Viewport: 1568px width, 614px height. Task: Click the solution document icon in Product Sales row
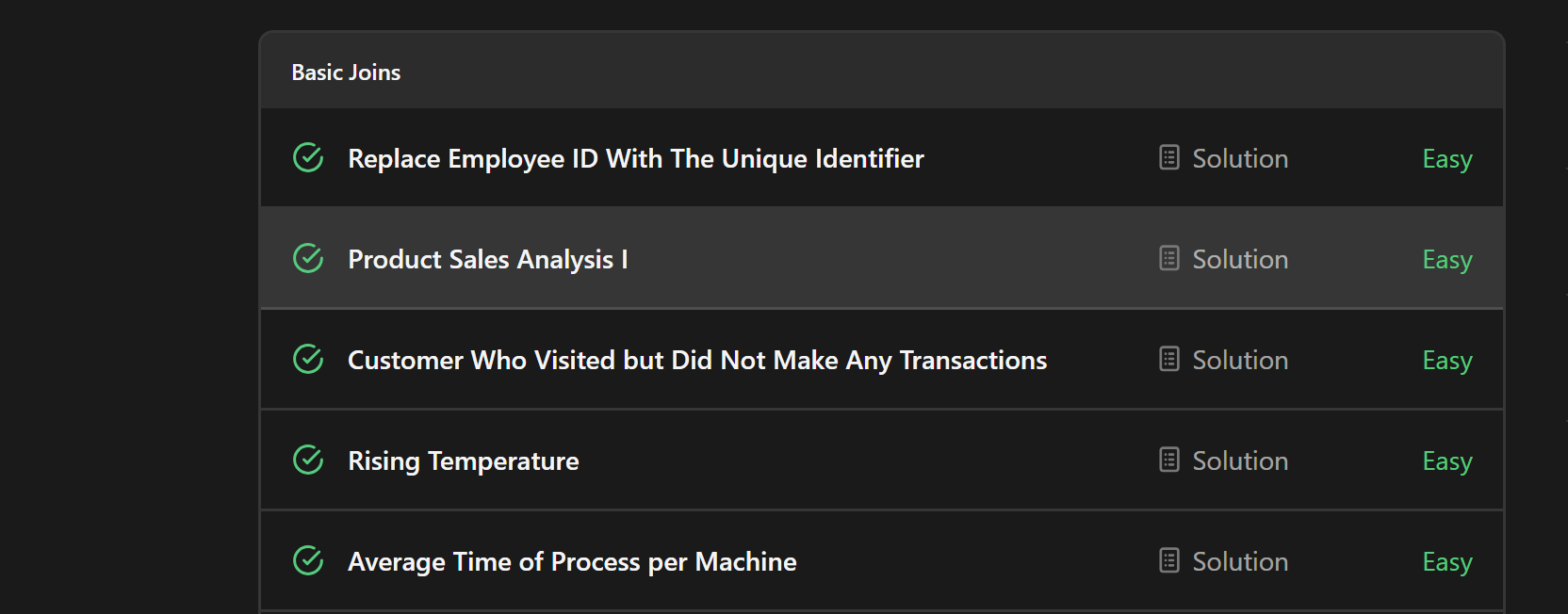[x=1169, y=258]
